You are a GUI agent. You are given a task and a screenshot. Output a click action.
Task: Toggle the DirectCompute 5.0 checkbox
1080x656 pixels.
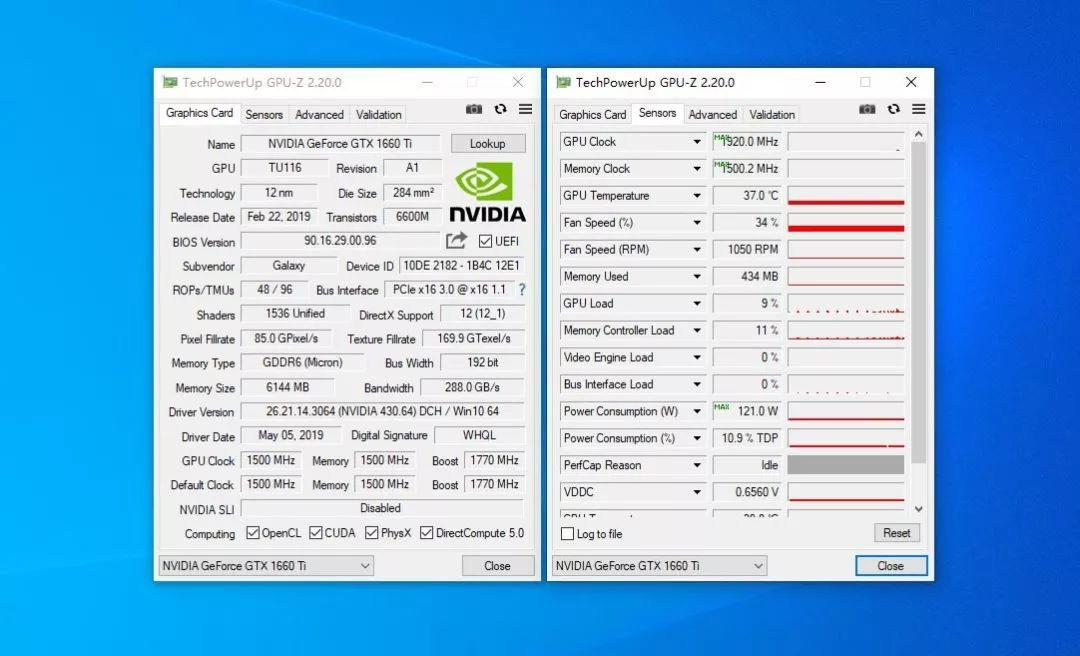426,533
